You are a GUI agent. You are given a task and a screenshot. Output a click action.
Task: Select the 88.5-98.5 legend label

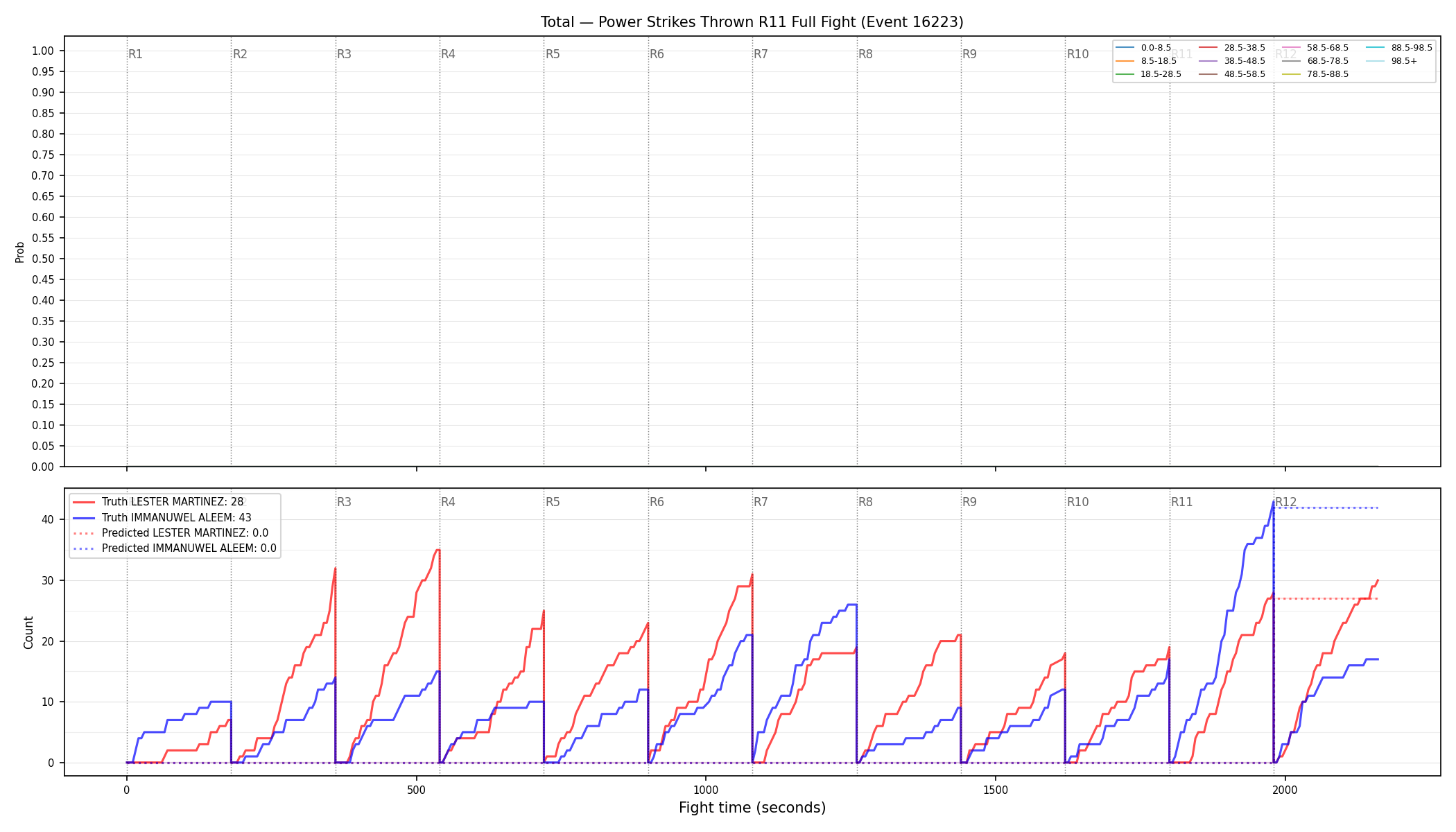(x=1412, y=48)
